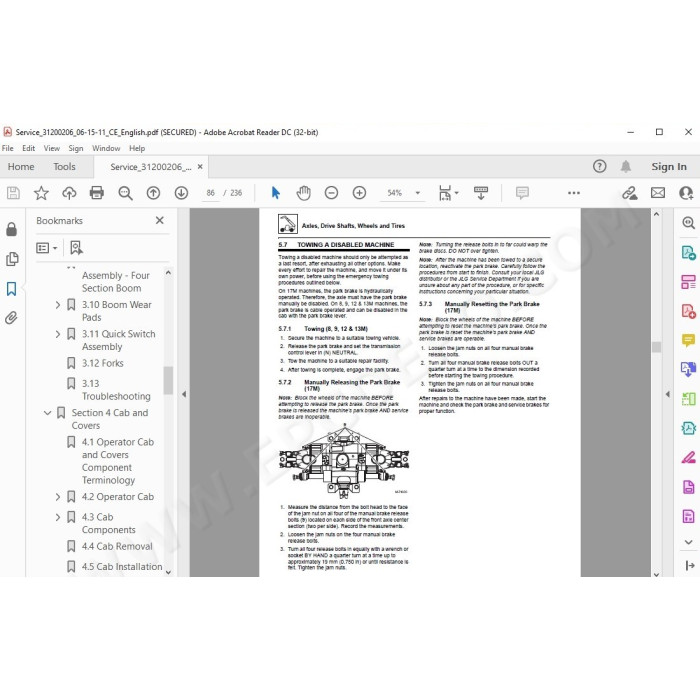Open the Fill & Sign pen tool
700x700 pixels.
(688, 457)
